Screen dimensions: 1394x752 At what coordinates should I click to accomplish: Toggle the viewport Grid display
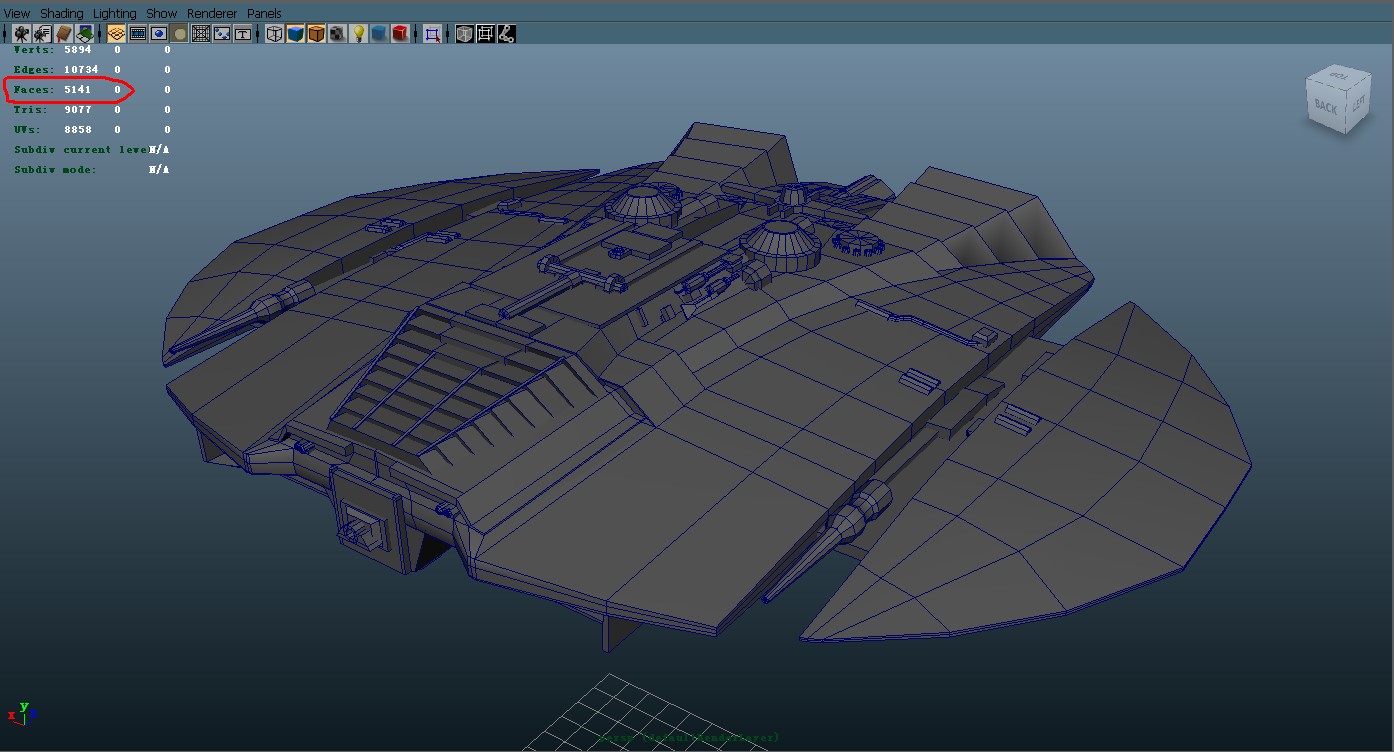click(116, 34)
